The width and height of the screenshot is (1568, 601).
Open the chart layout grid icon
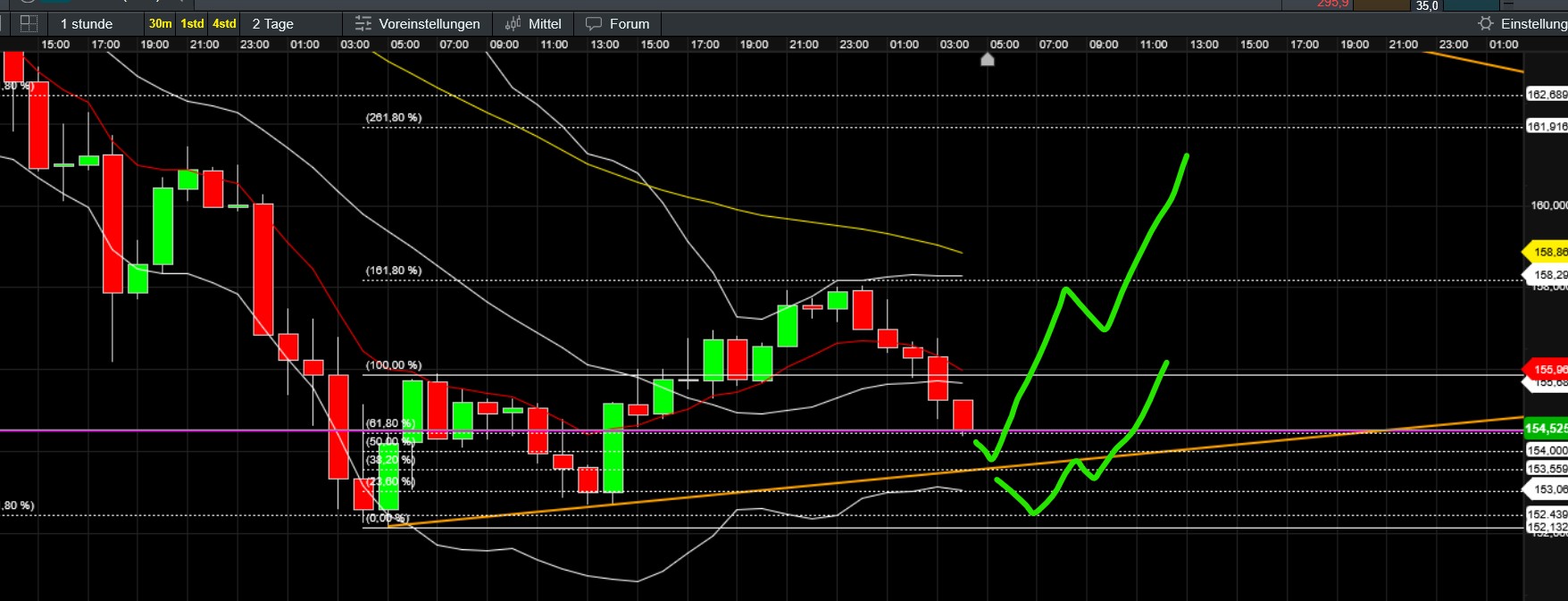click(x=29, y=24)
